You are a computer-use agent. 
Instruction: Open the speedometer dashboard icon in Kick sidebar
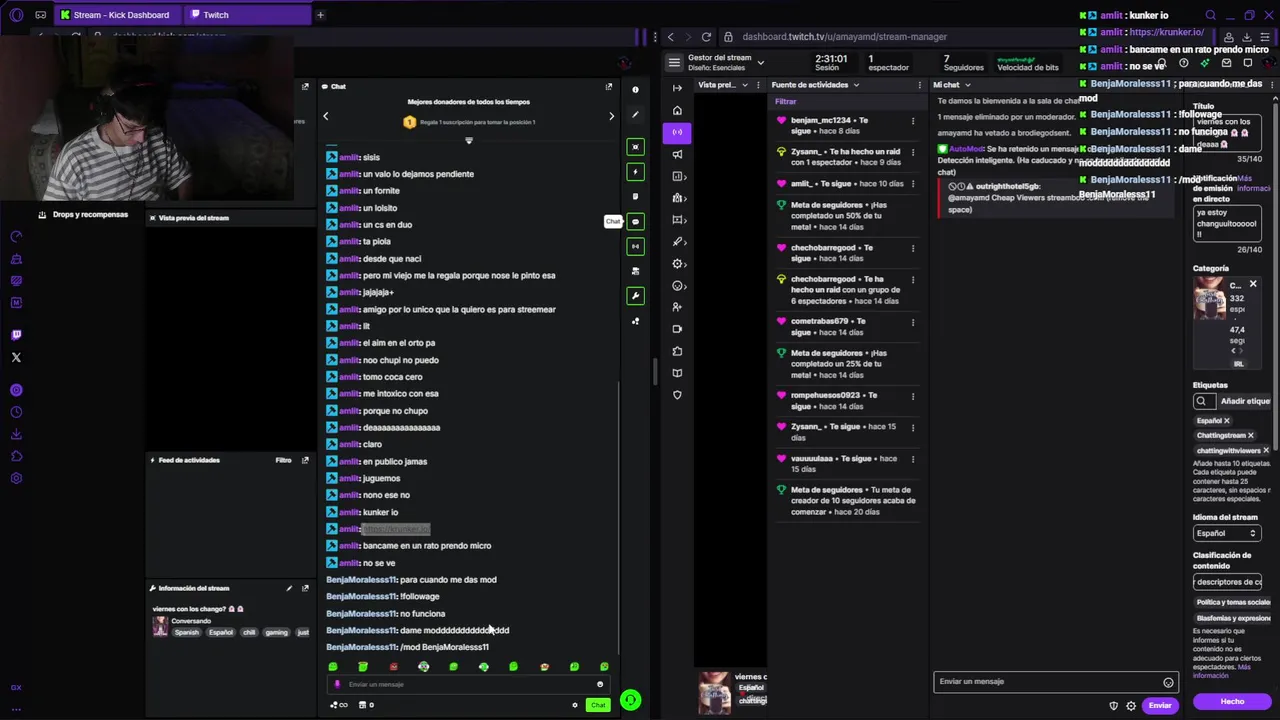click(16, 237)
